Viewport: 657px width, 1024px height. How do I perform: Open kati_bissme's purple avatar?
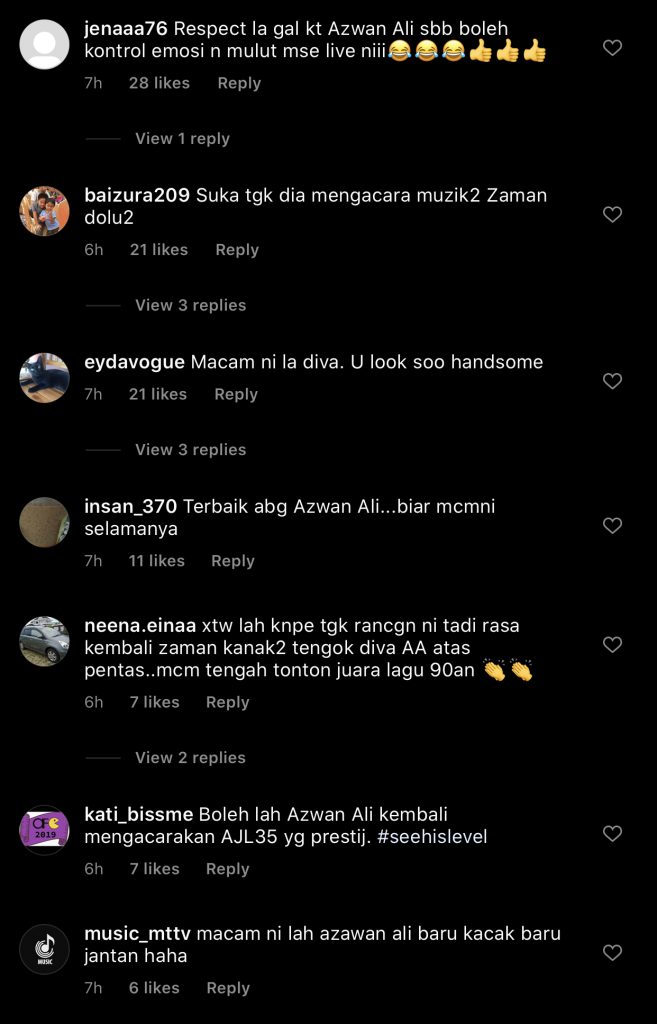[x=44, y=830]
